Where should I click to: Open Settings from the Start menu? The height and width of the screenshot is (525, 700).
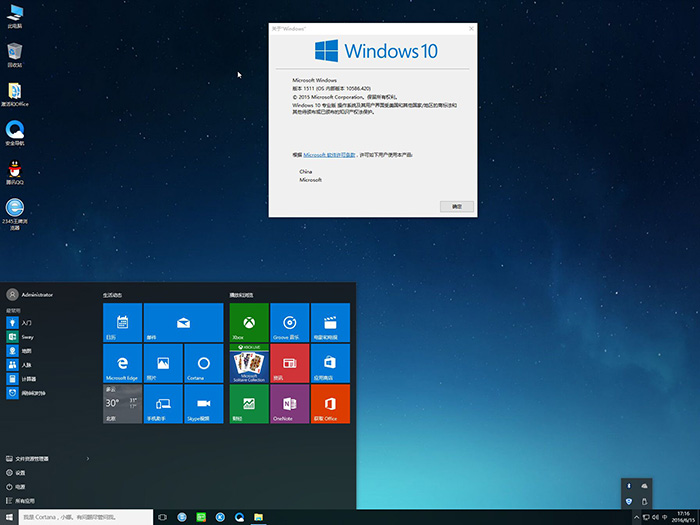tap(20, 472)
